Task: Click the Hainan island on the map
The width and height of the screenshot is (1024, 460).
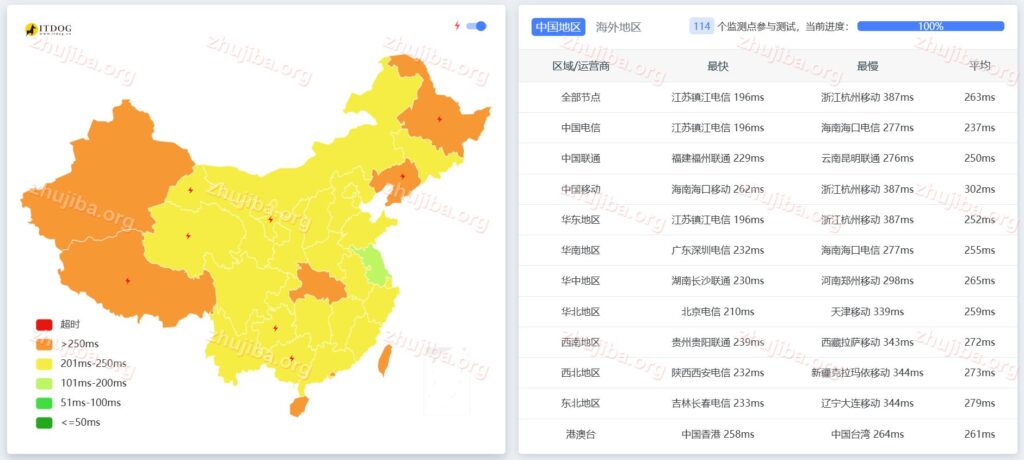Action: click(x=298, y=406)
